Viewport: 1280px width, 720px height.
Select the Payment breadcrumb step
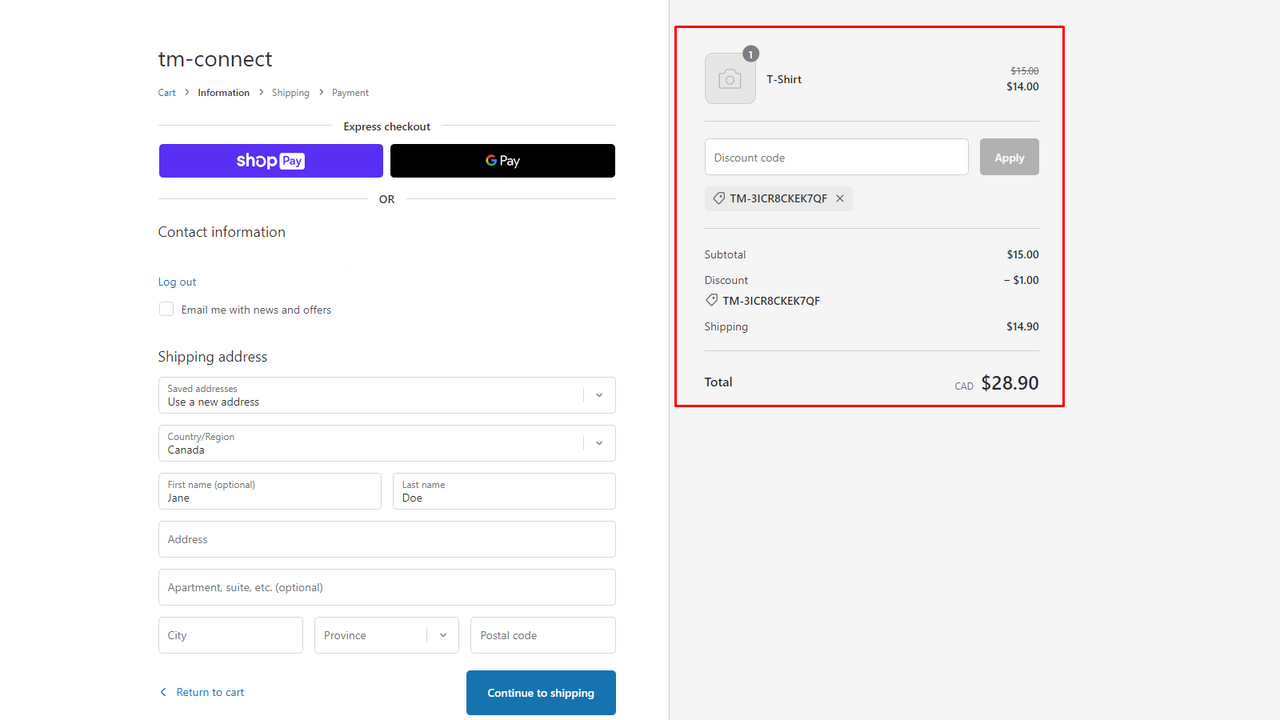click(350, 93)
